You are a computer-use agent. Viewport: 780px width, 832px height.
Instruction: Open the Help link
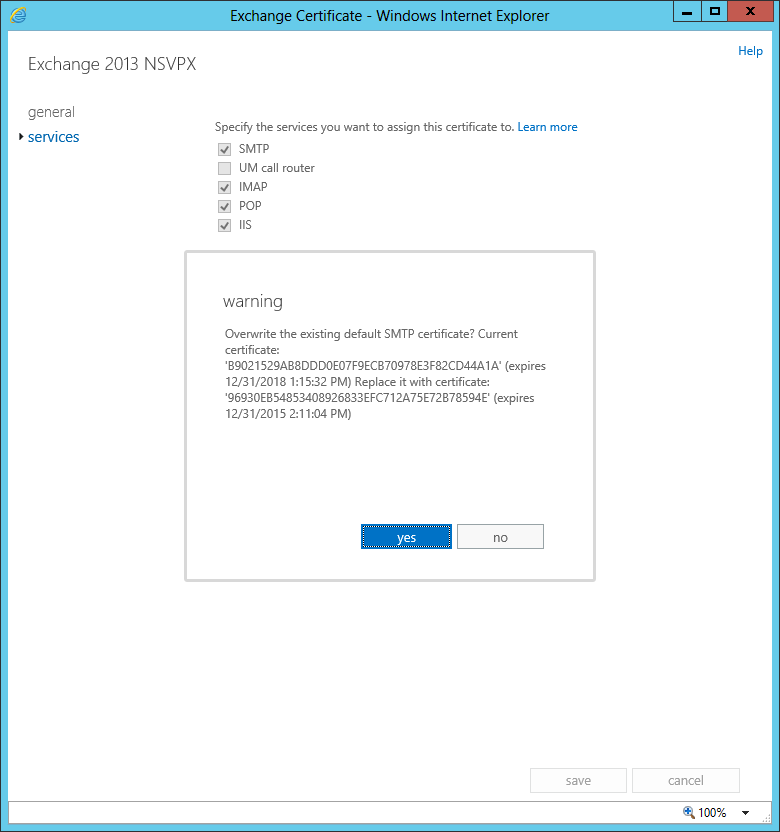[750, 51]
